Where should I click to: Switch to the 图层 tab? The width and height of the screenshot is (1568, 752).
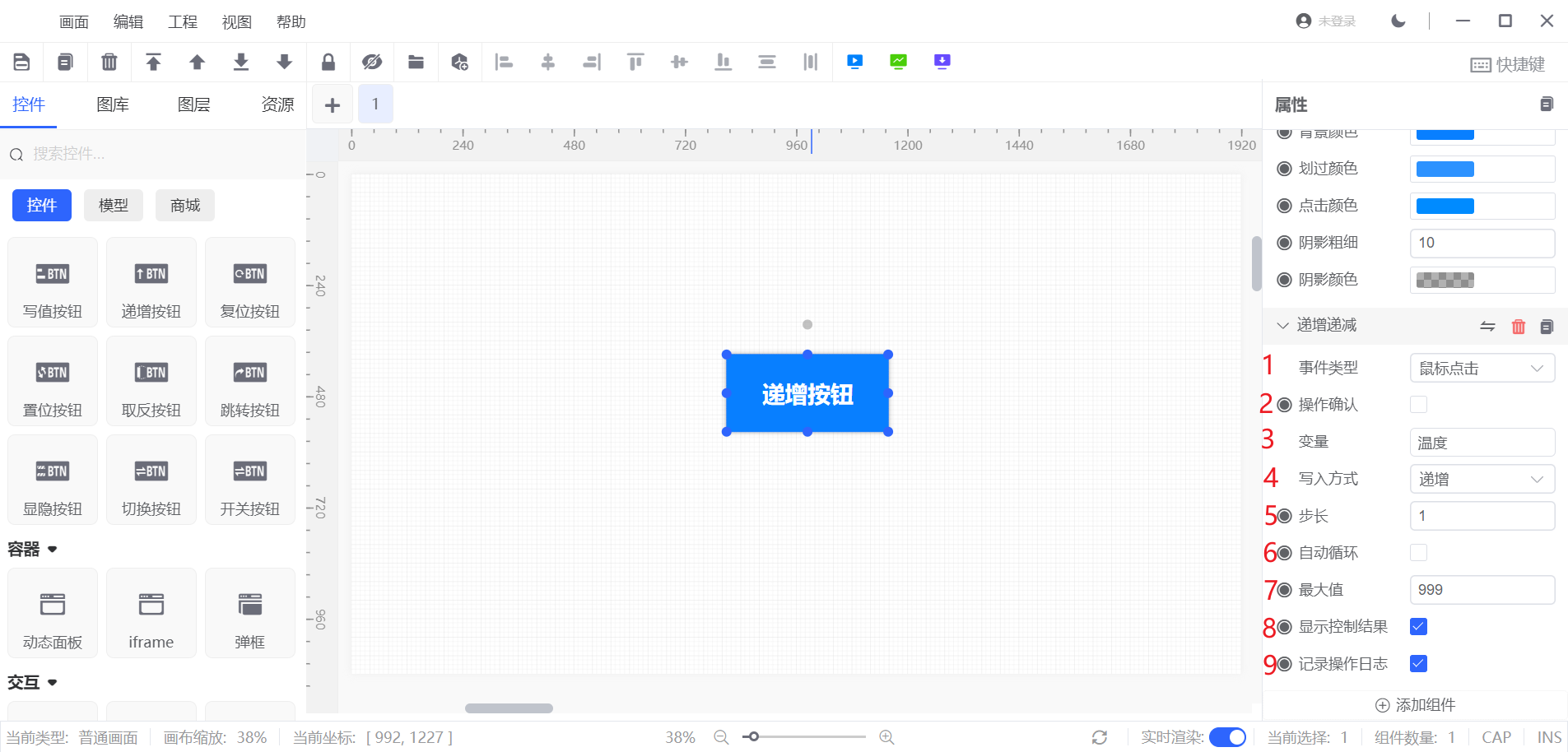pos(193,104)
